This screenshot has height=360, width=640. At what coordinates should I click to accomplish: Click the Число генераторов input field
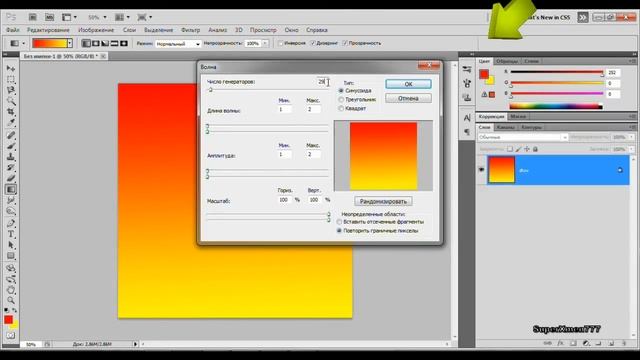pos(323,82)
